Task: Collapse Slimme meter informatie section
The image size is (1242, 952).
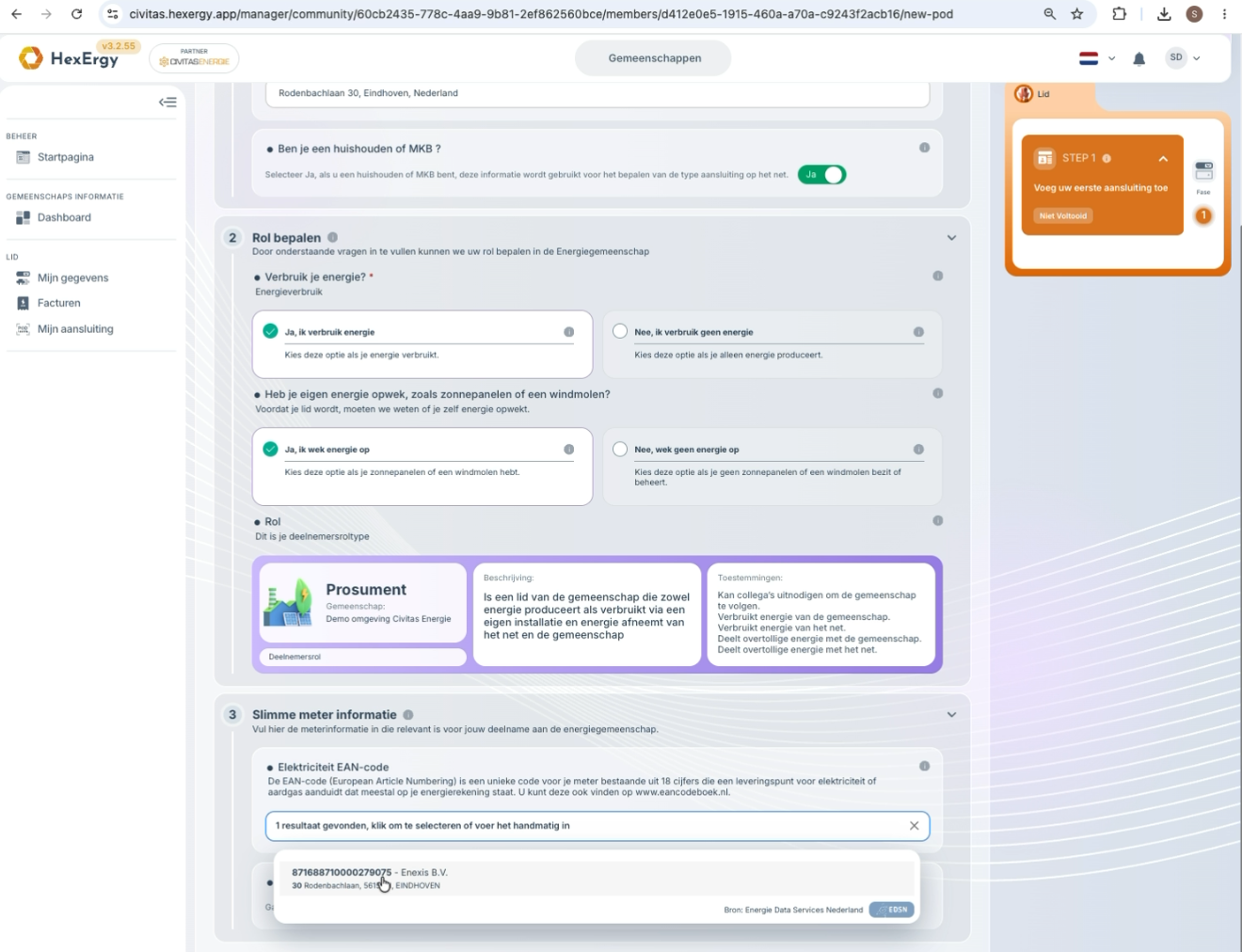Action: 951,715
